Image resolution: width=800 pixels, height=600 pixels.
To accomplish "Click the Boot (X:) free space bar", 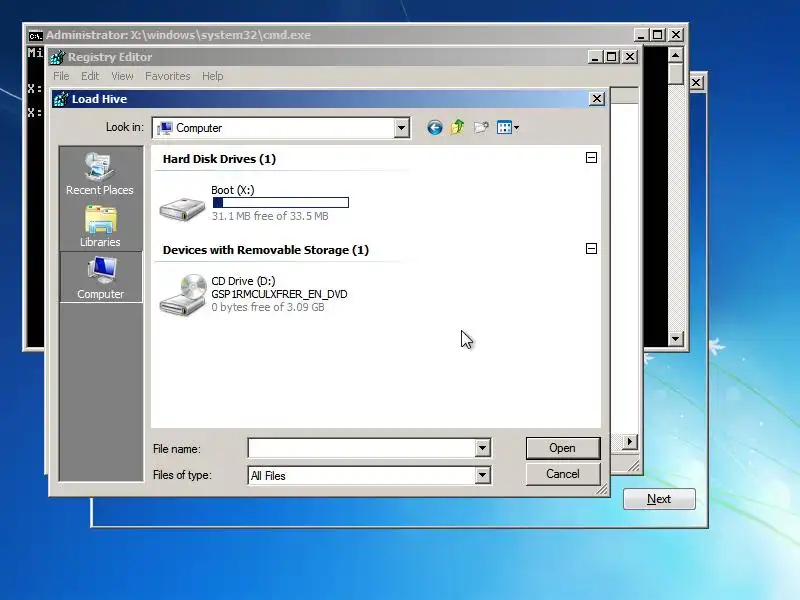I will (281, 203).
